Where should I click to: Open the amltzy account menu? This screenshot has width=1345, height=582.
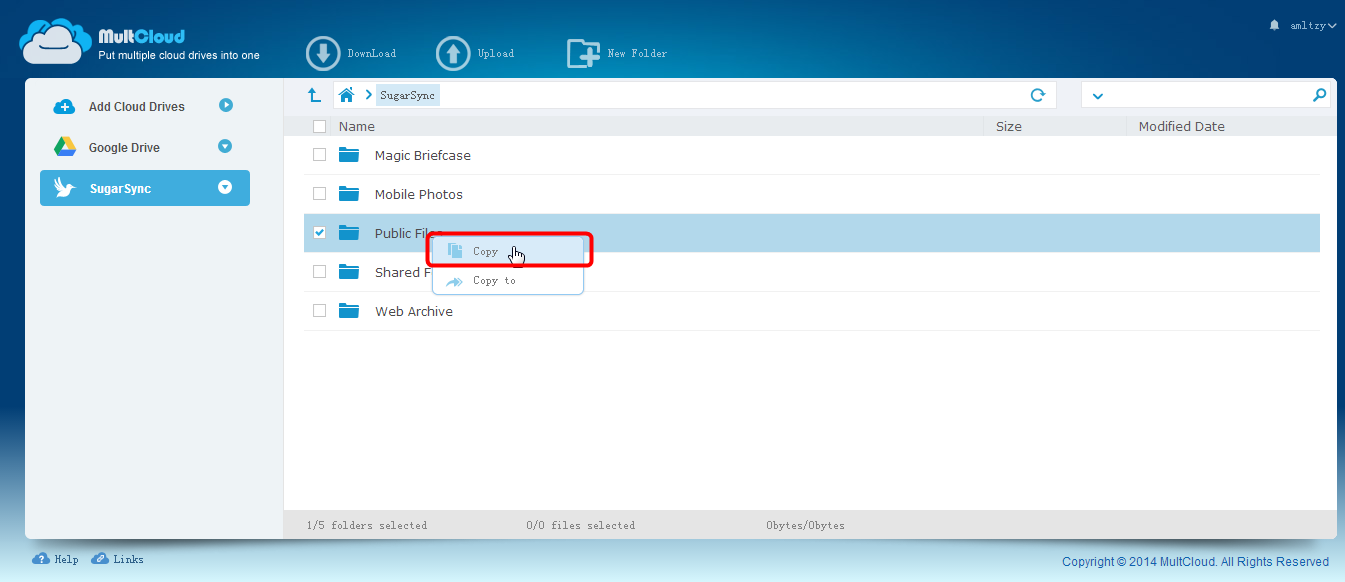(1314, 25)
